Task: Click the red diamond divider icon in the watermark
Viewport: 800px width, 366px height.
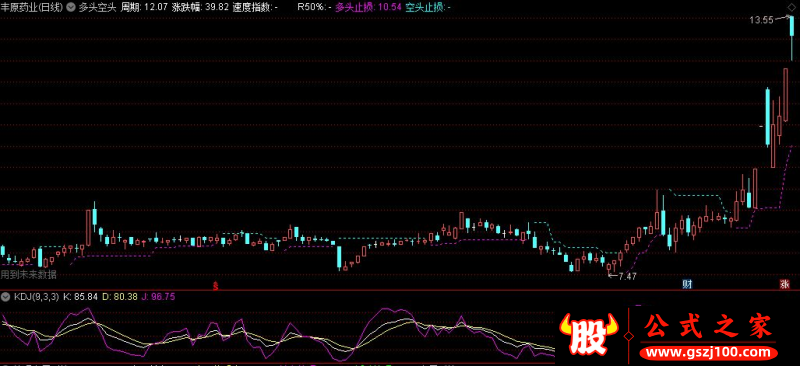Action: coord(629,335)
